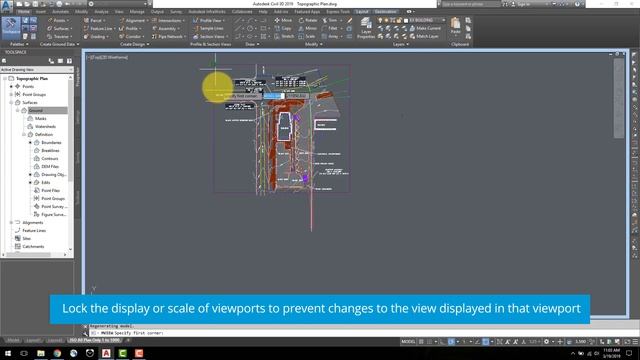Screen dimensions: 640x360
Task: Toggle MODEL space in status bar
Action: [408, 342]
